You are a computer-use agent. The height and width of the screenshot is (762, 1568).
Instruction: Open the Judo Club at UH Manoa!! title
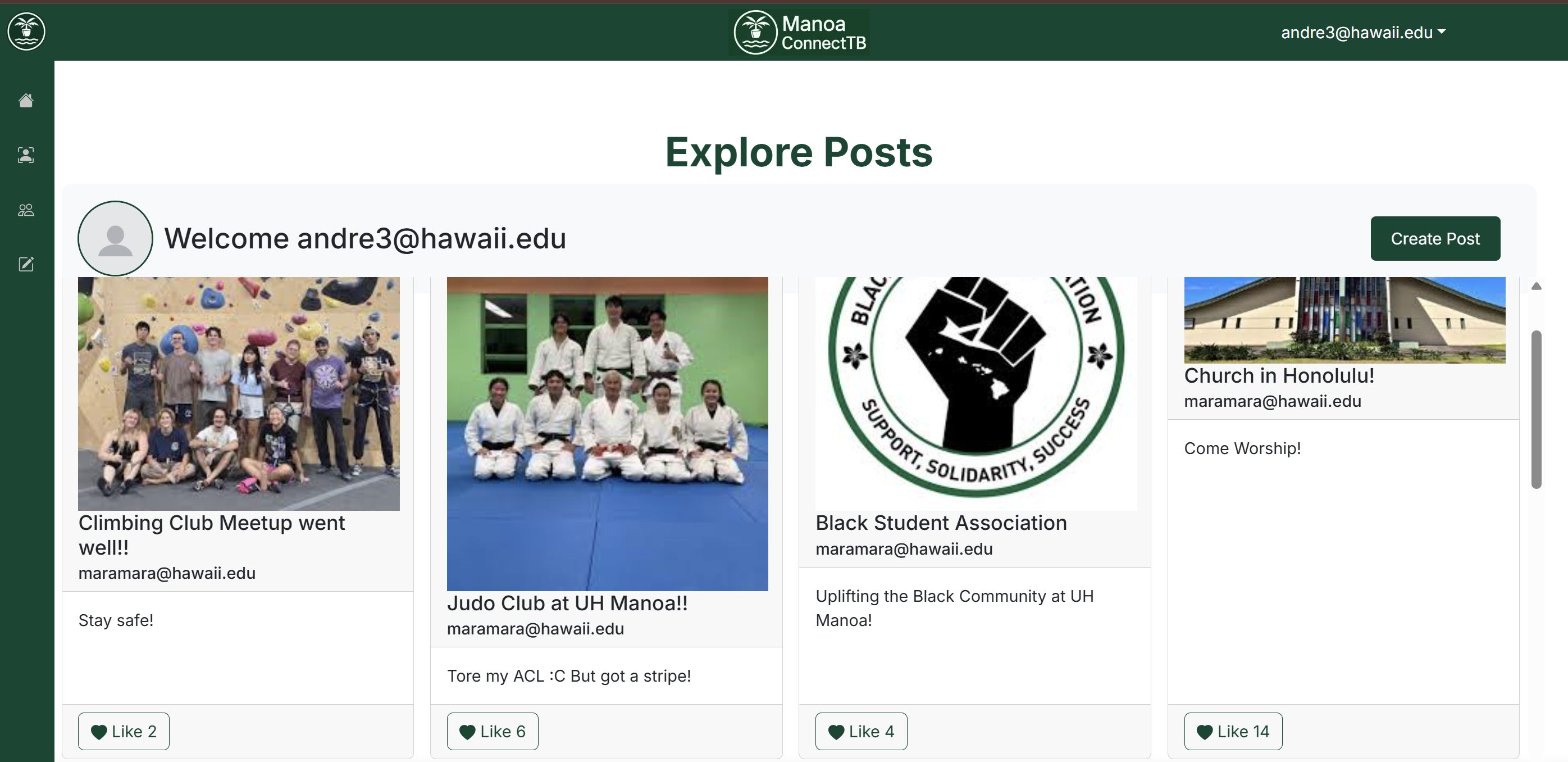point(567,602)
